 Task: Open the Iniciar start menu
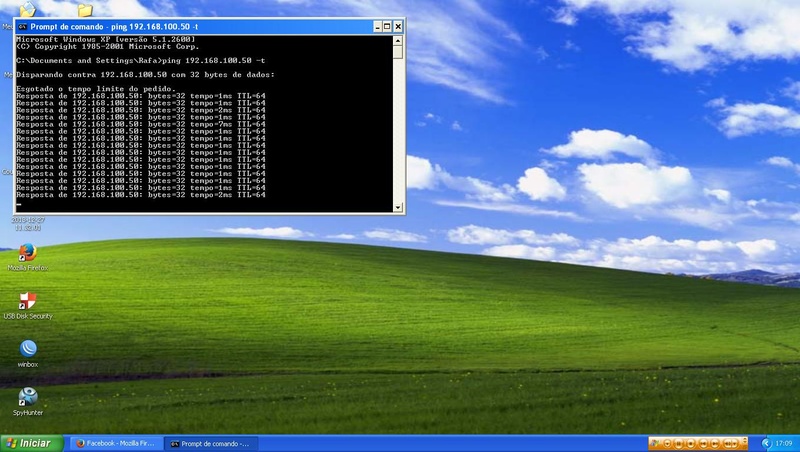click(x=31, y=443)
